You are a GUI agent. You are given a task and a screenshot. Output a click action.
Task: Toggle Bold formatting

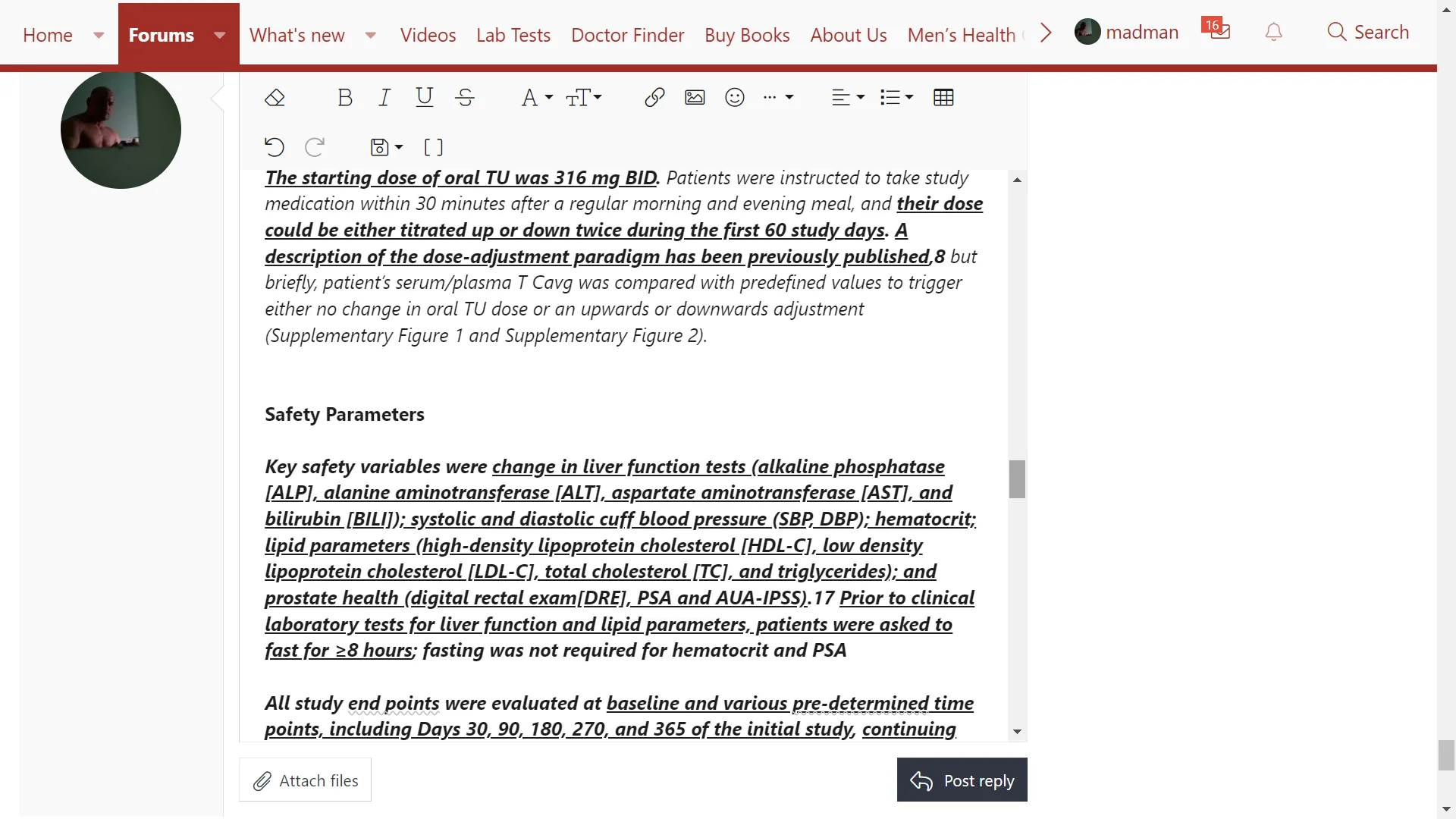point(345,98)
